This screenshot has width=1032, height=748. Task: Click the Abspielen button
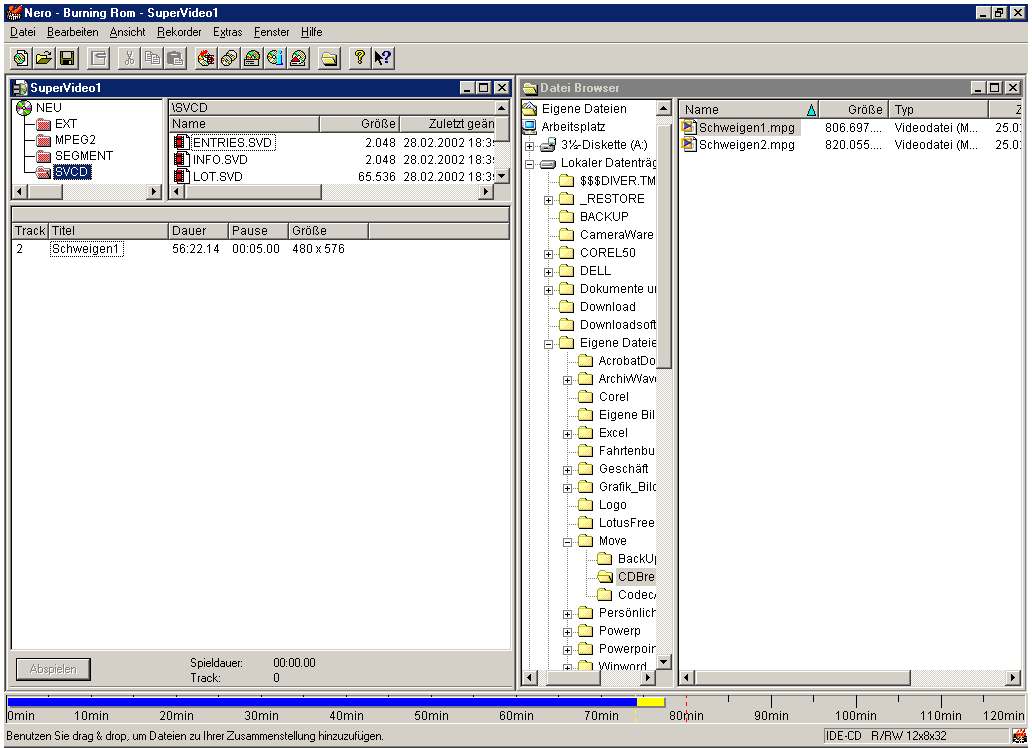53,669
